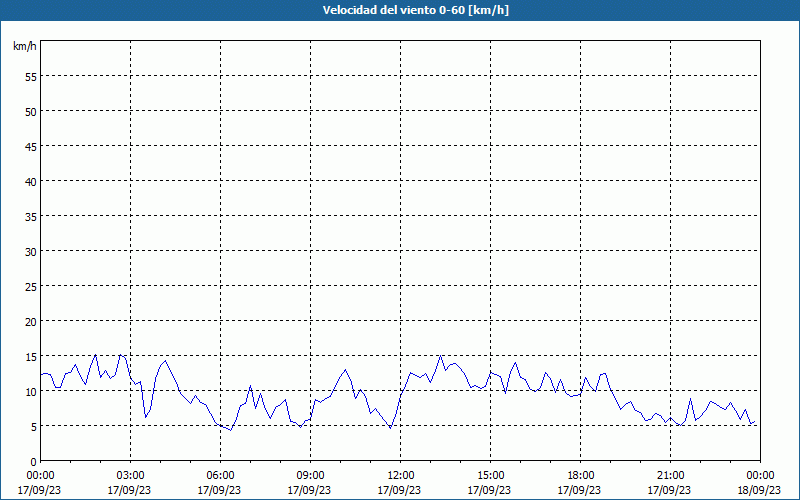Screen dimensions: 800x500
Task: Select the 18:00 time marker on the x-axis
Action: point(580,475)
